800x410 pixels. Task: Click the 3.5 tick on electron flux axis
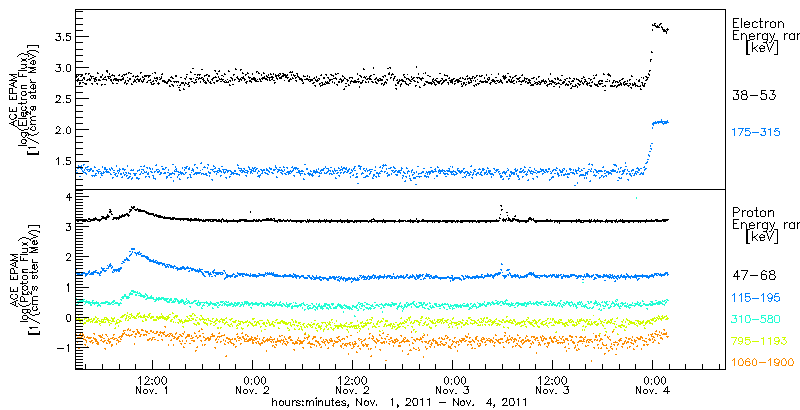pyautogui.click(x=61, y=36)
